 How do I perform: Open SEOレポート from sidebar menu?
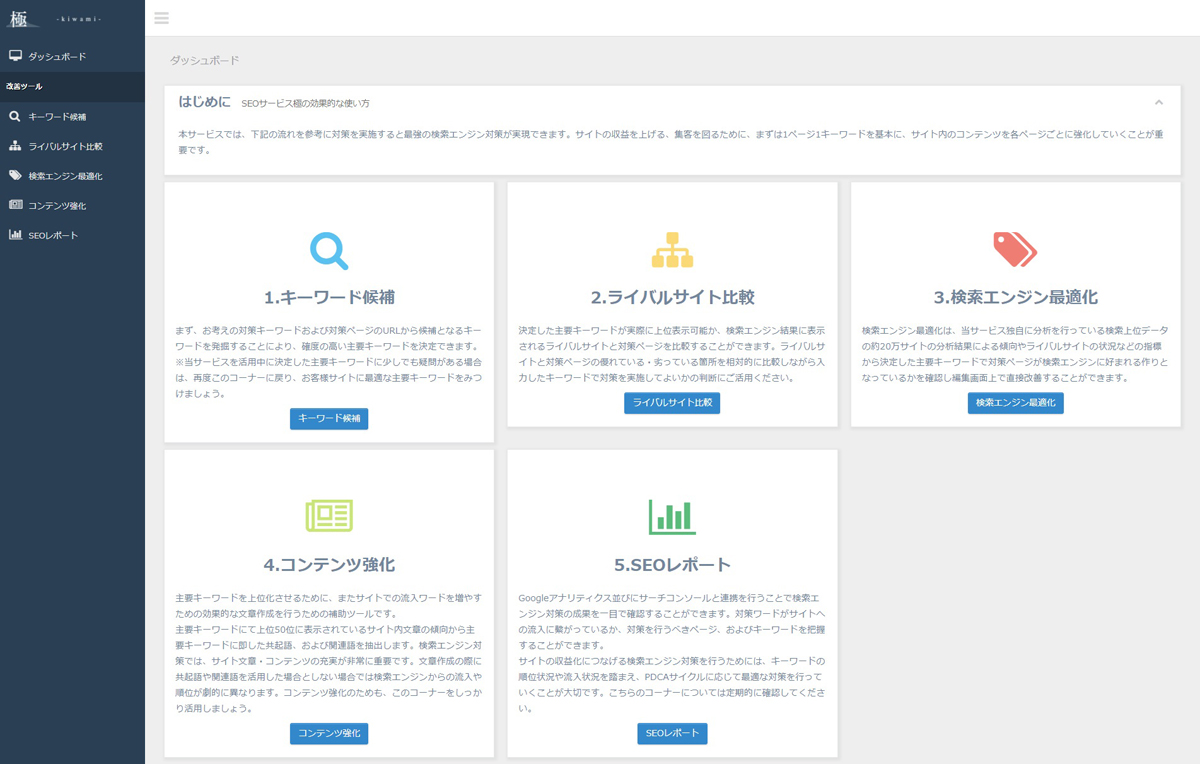click(x=53, y=236)
